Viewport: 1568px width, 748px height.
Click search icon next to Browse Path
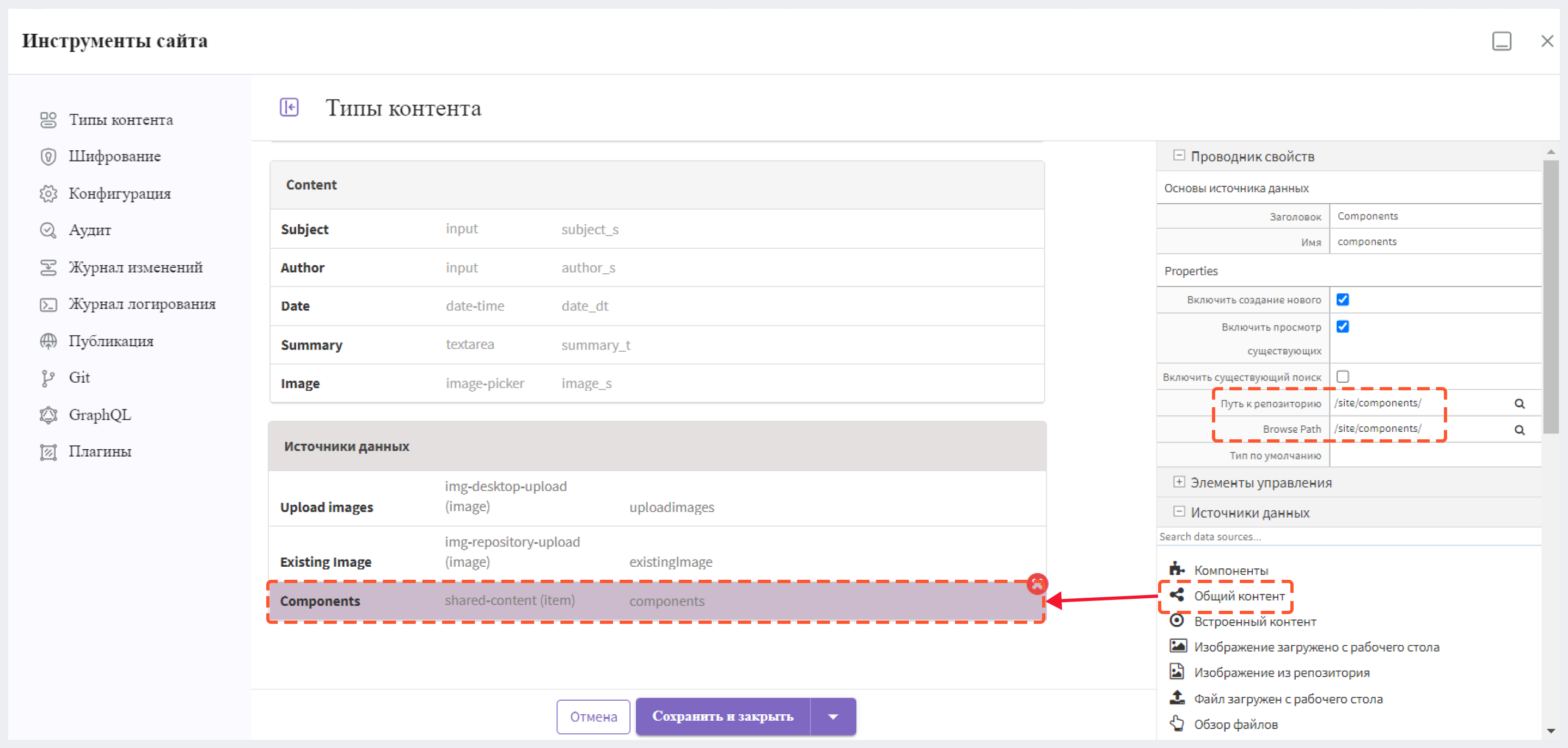click(x=1520, y=430)
